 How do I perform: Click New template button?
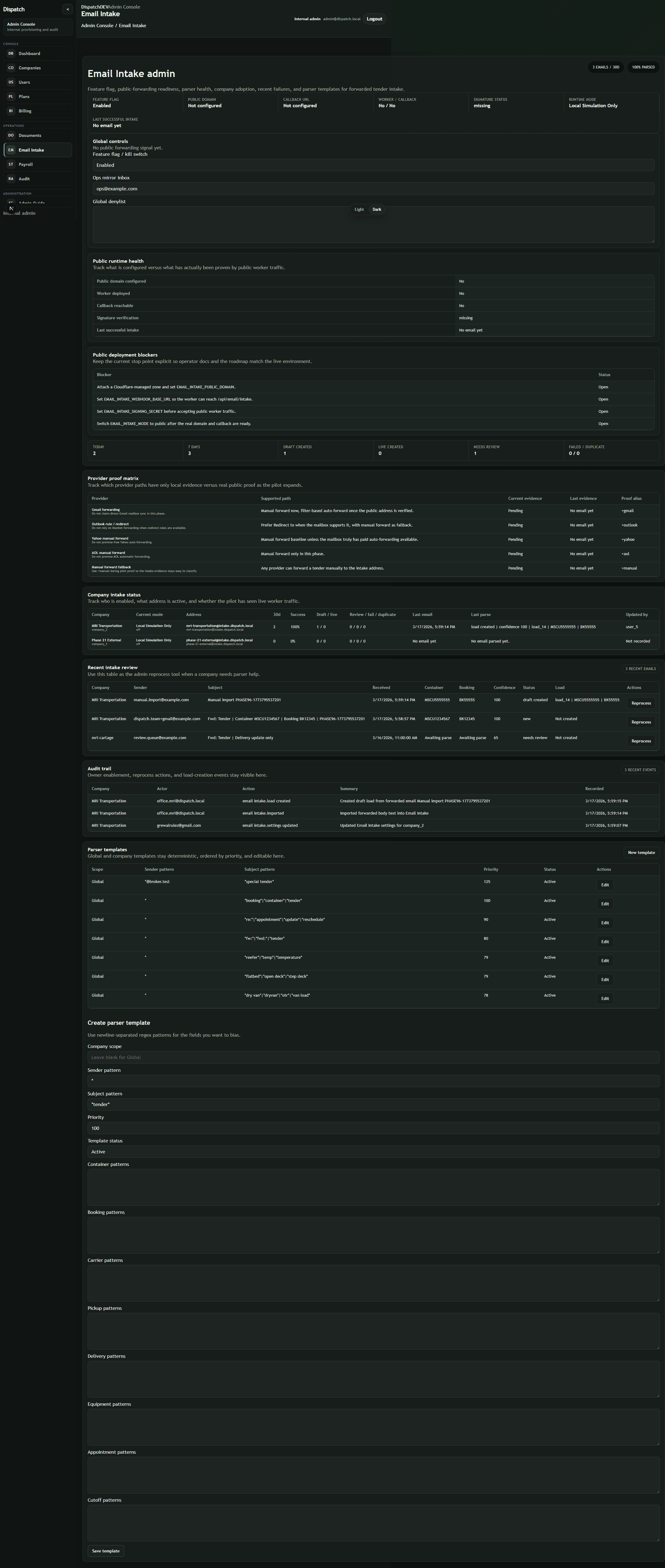point(641,853)
